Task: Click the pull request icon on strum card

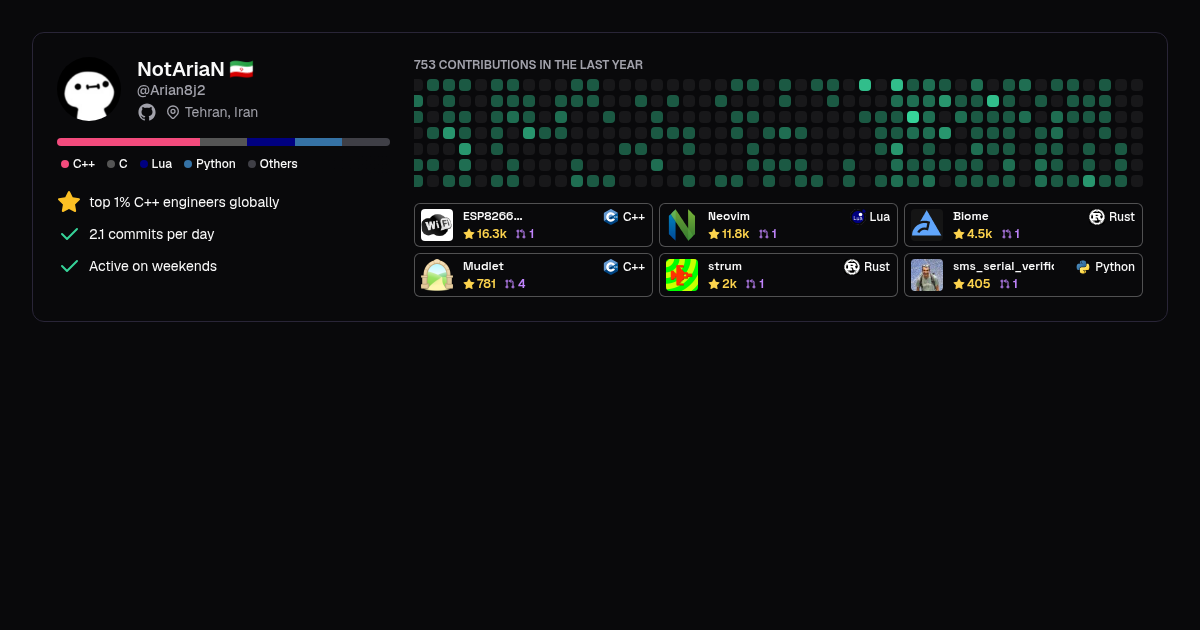Action: [x=751, y=284]
